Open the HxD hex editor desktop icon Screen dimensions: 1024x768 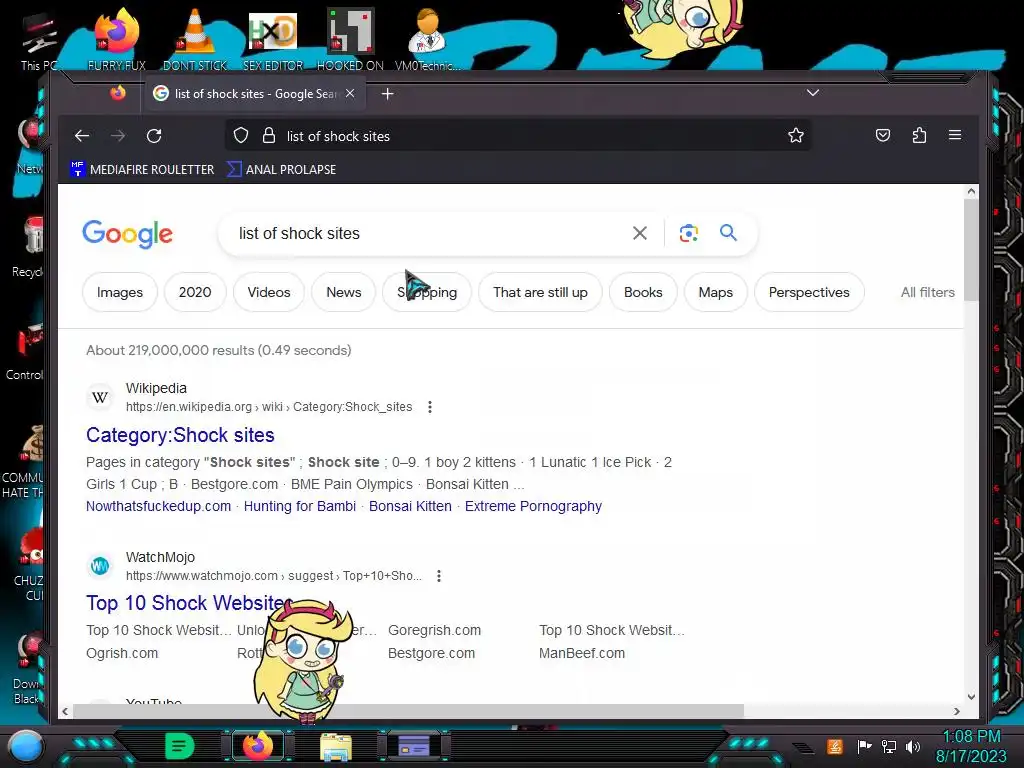[273, 39]
